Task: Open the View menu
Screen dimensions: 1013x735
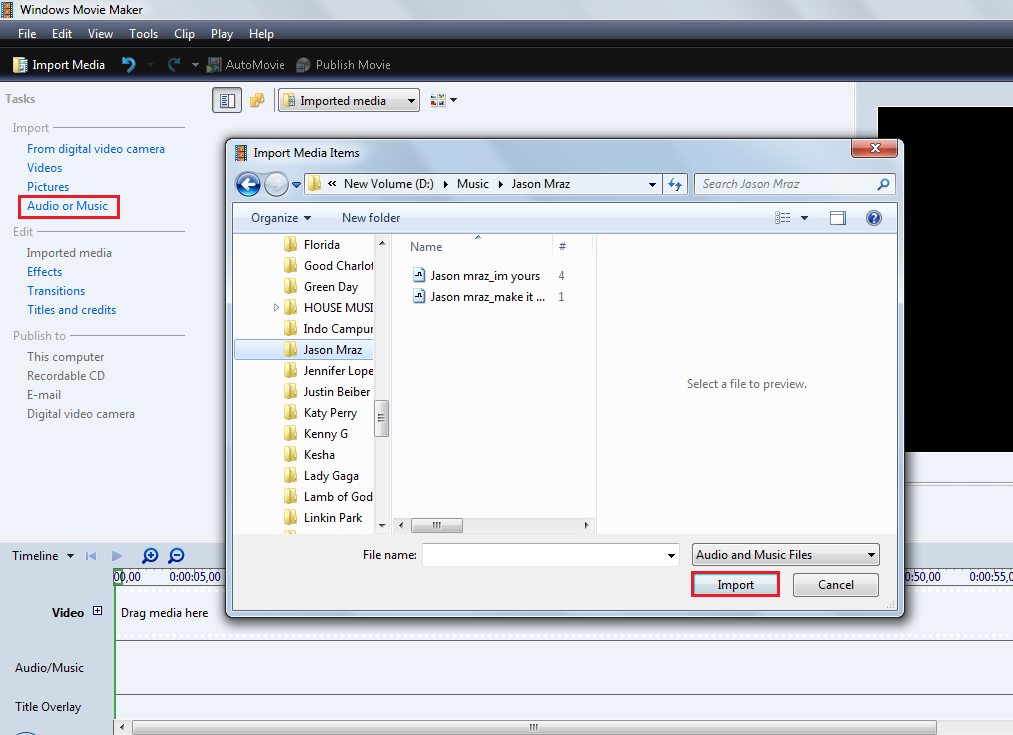Action: tap(100, 34)
